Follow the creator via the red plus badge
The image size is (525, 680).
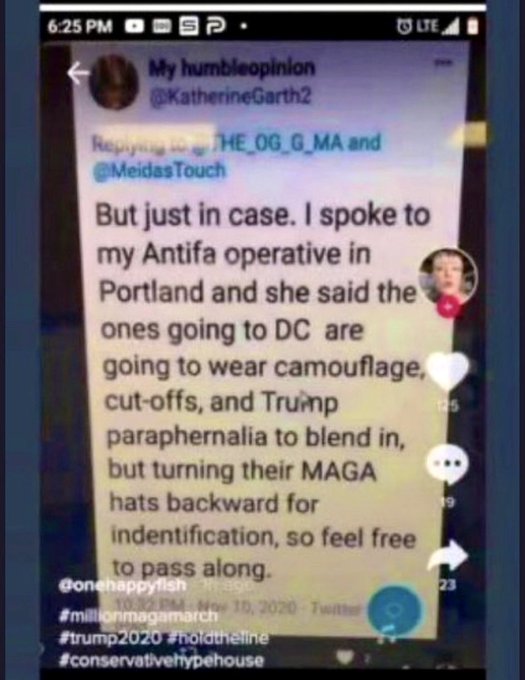pos(448,307)
